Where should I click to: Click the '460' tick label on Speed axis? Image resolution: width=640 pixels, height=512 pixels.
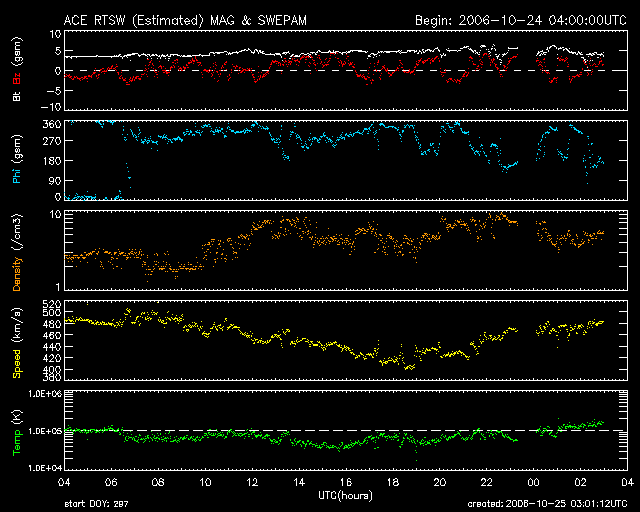pyautogui.click(x=52, y=336)
